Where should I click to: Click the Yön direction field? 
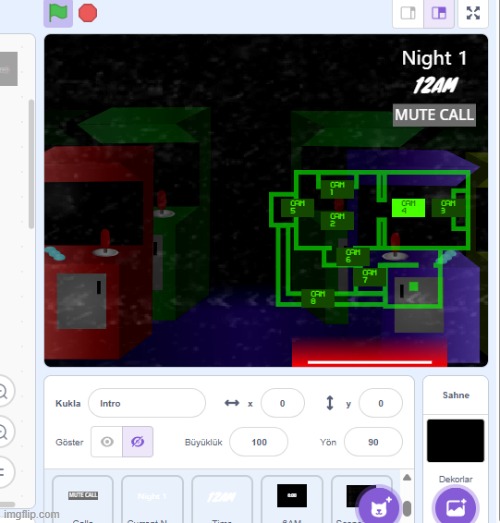373,442
